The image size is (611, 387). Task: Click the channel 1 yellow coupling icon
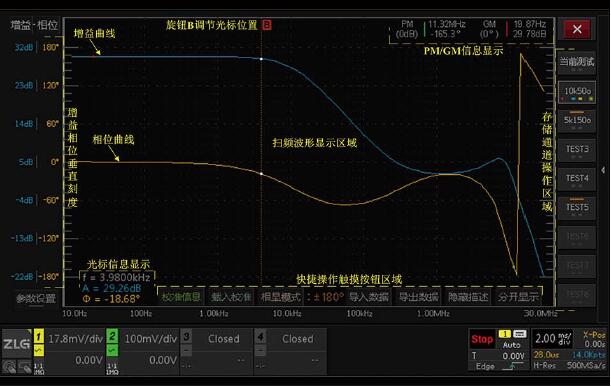coord(39,351)
